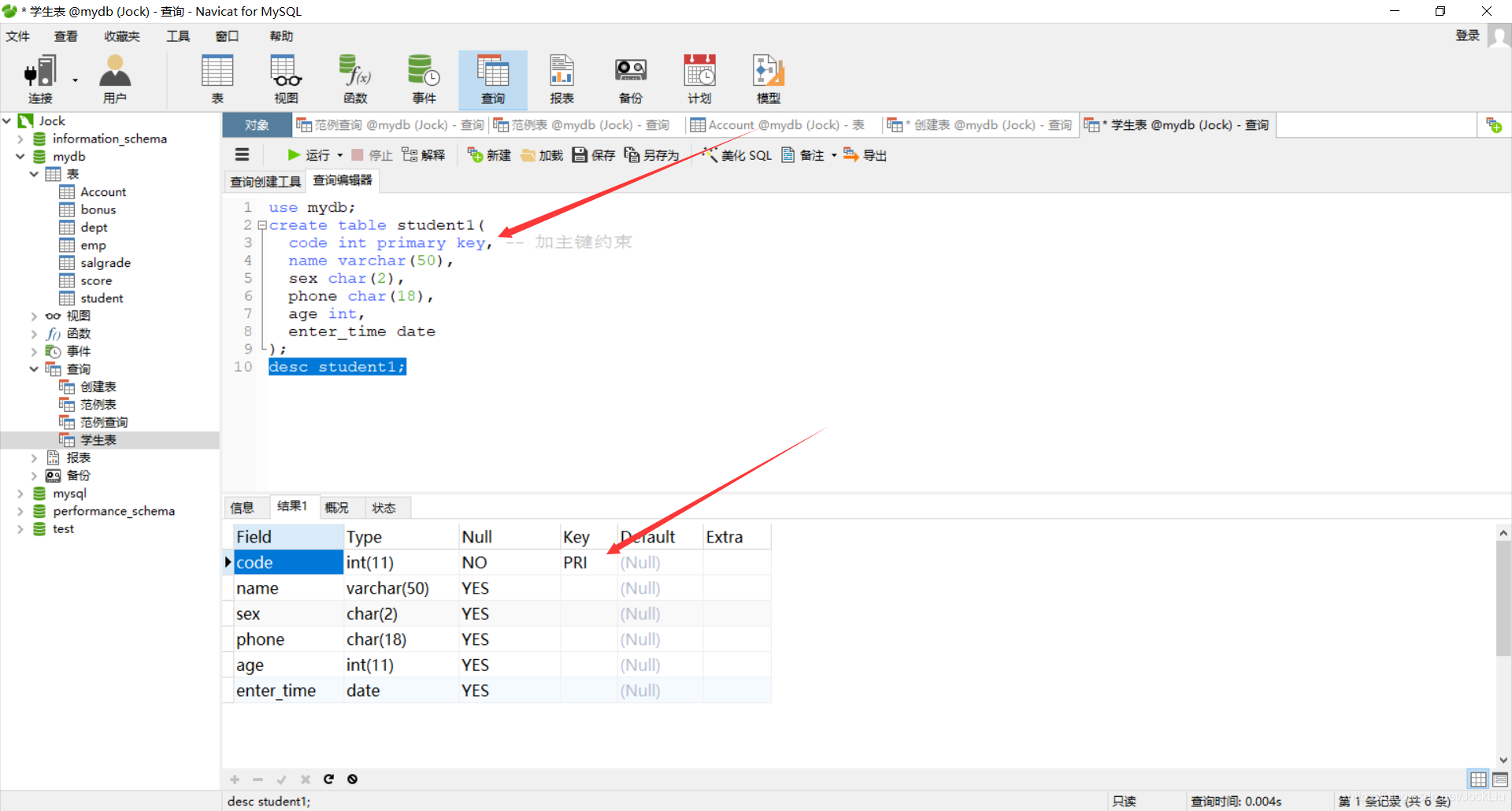
Task: Collapse the mydb database node
Action: [20, 156]
